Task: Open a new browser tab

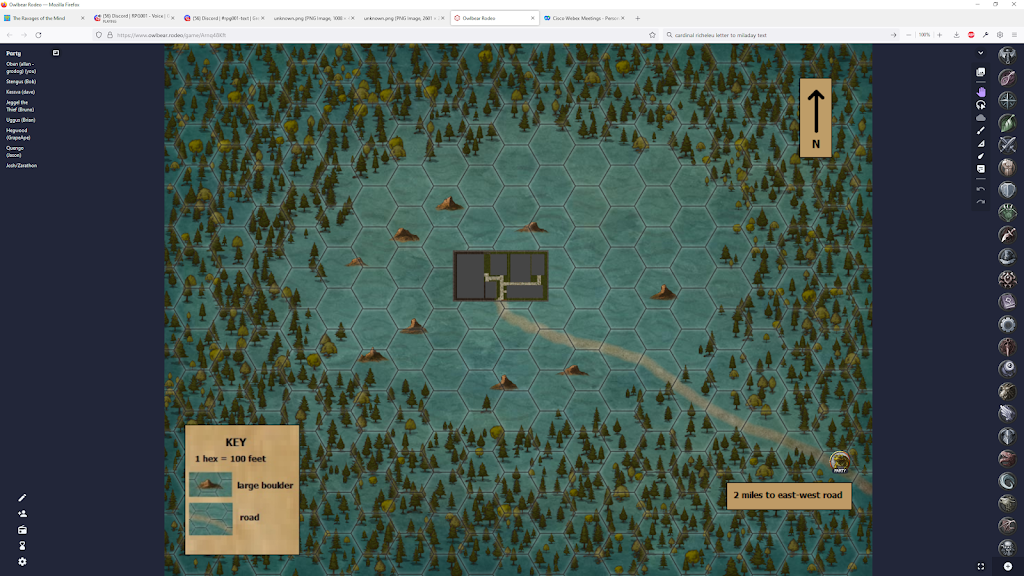Action: coord(638,18)
